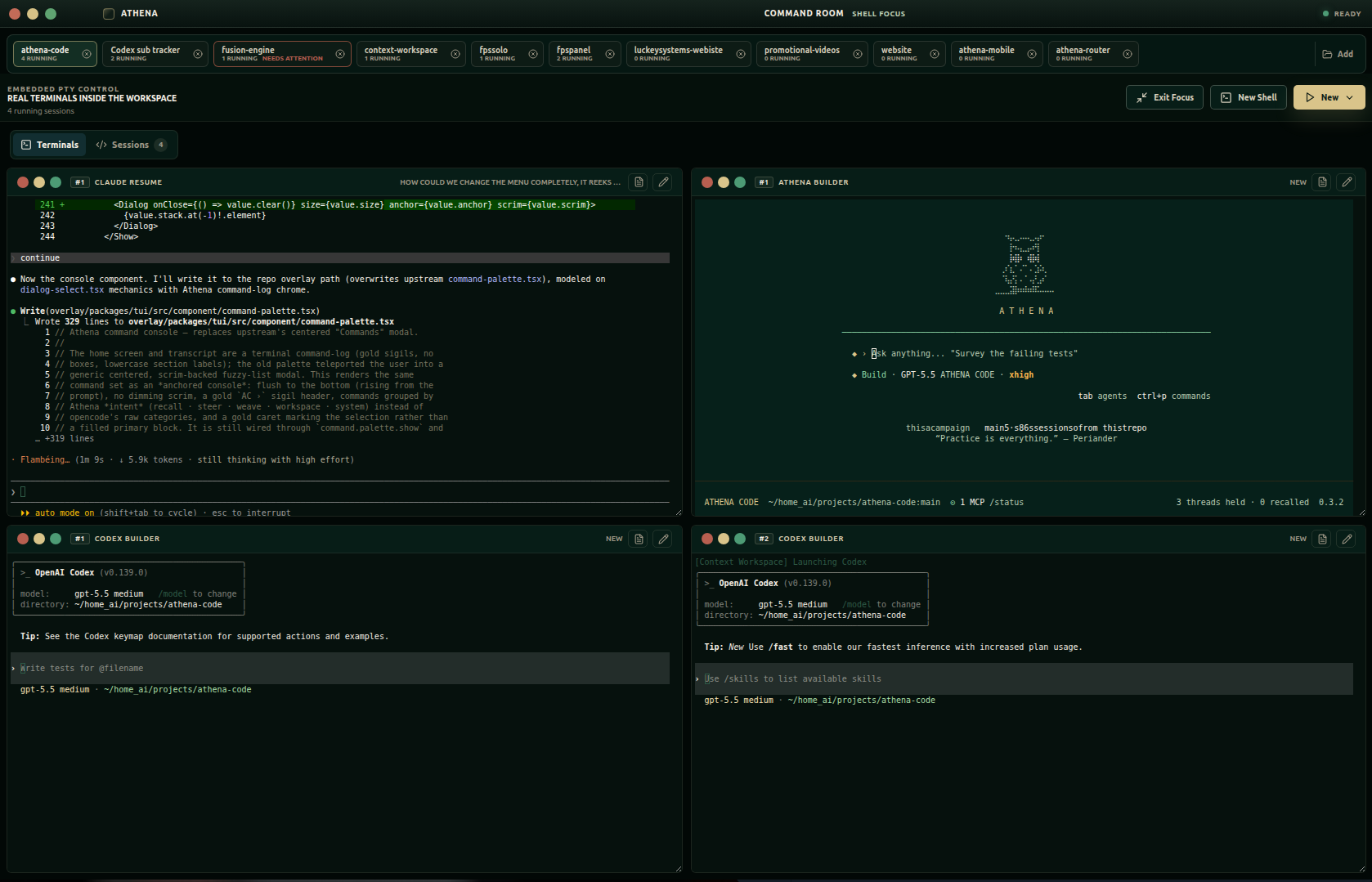The image size is (1372, 882).
Task: Click the 'HOW COULD WE CHANGE THE MENU' panel title
Action: click(x=510, y=182)
